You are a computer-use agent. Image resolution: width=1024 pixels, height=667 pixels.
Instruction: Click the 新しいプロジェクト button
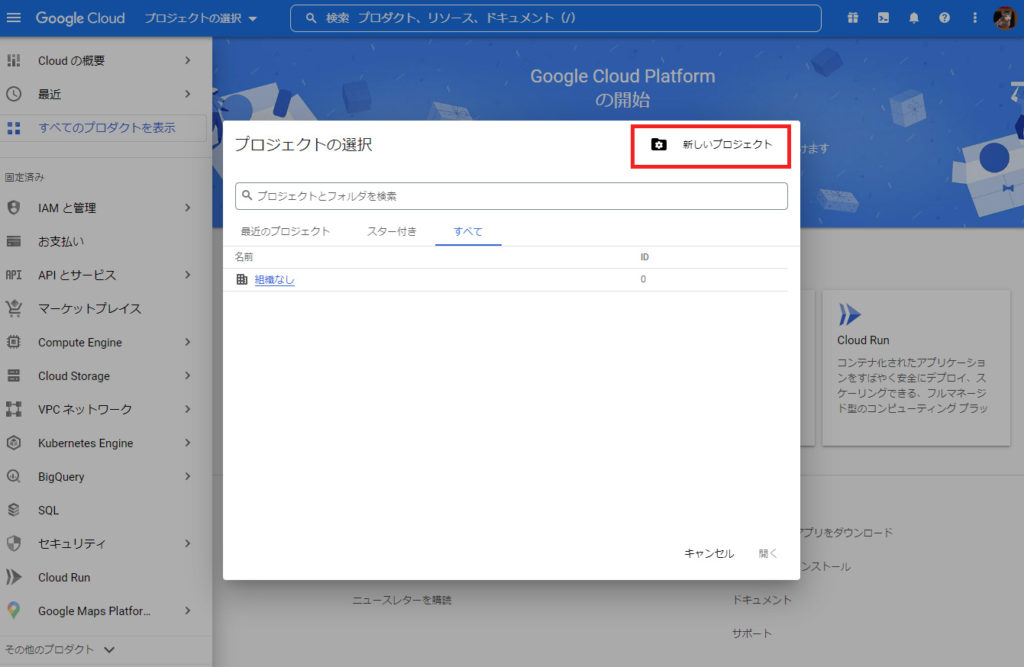tap(711, 145)
